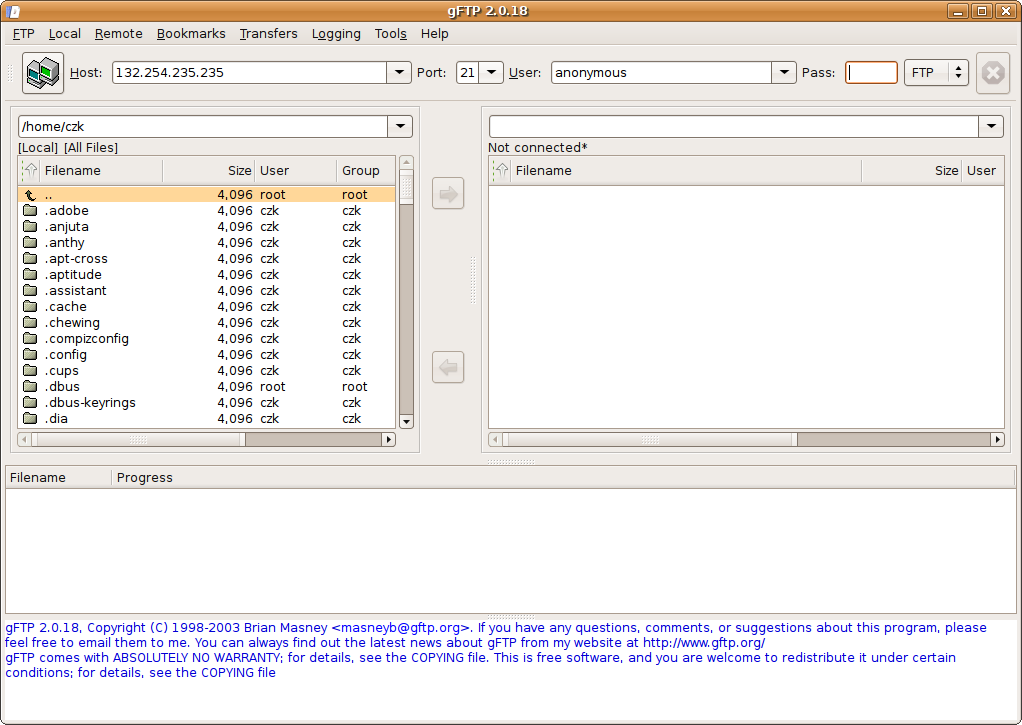Open the Bookmarks menu

click(191, 34)
